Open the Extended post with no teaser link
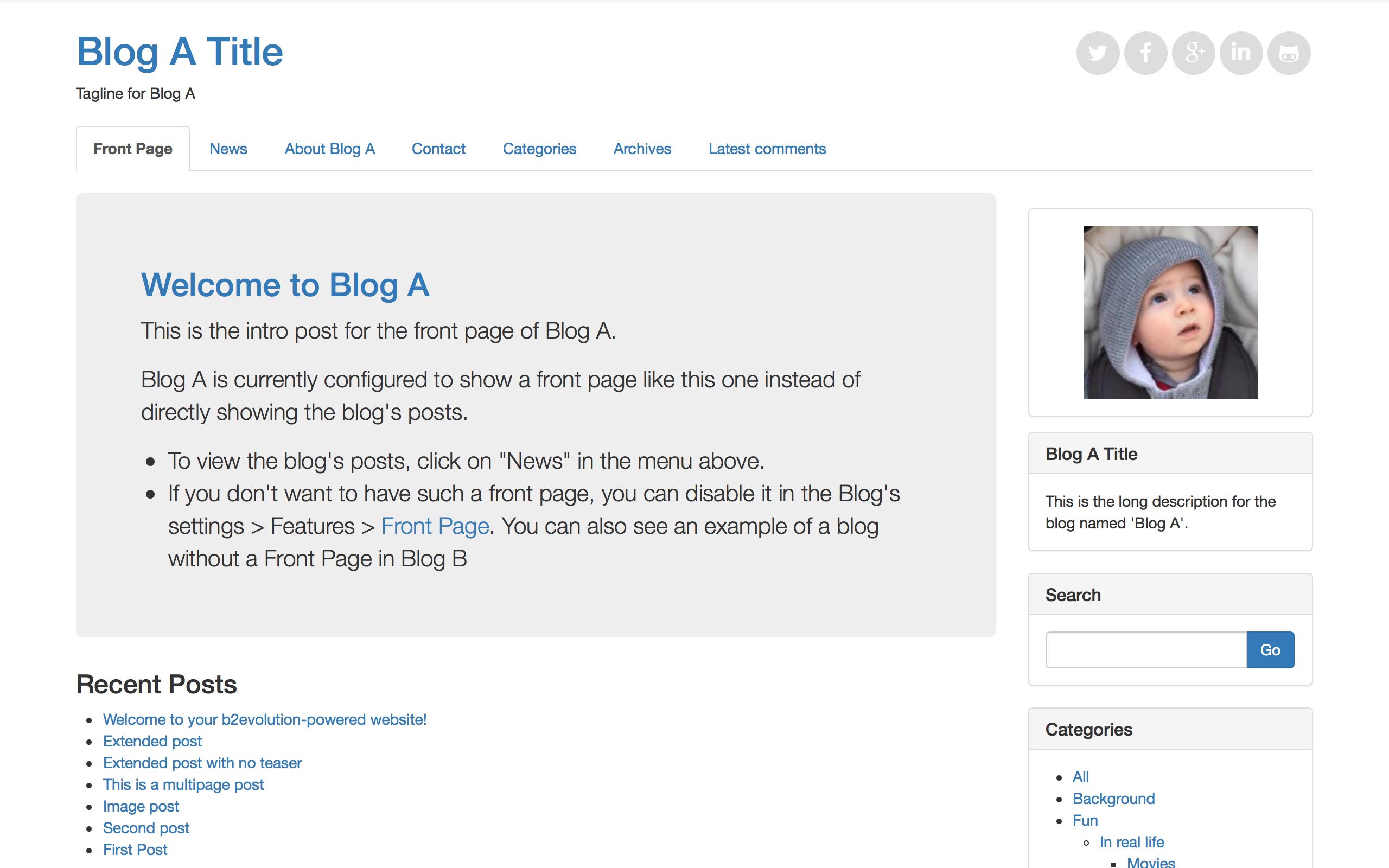Image resolution: width=1389 pixels, height=868 pixels. [x=202, y=763]
